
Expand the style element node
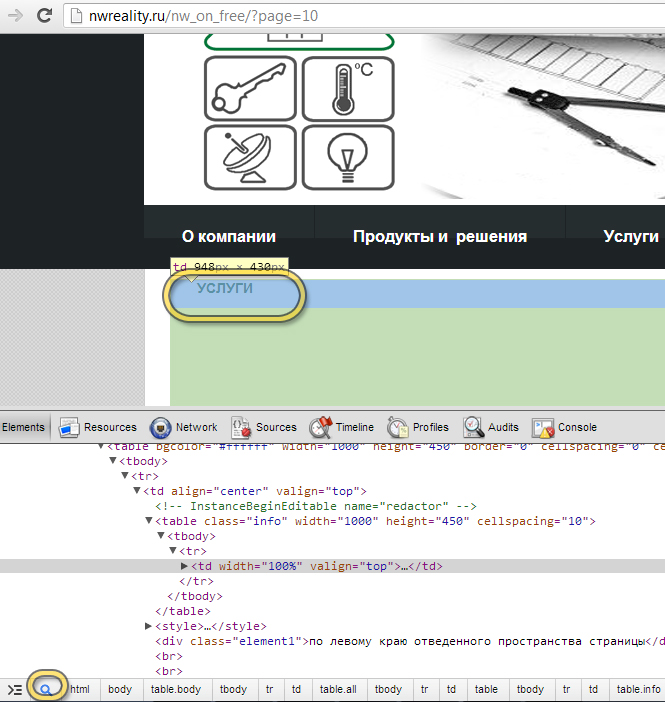pos(148,626)
